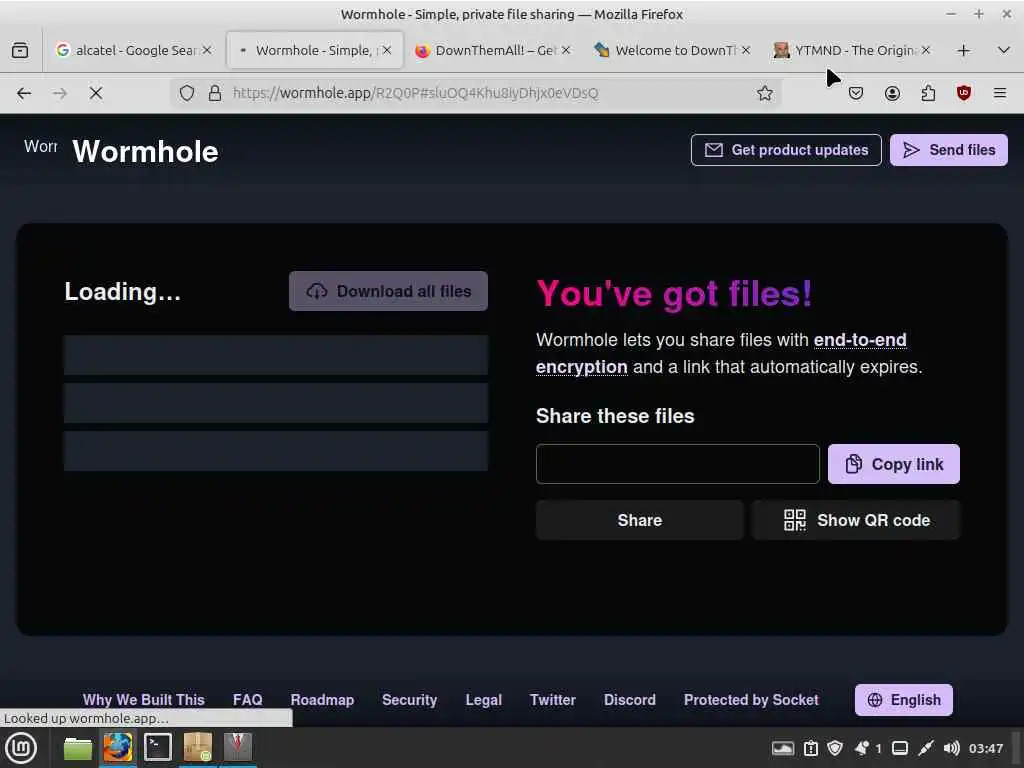The height and width of the screenshot is (768, 1024).
Task: Open the English language selector
Action: [904, 700]
